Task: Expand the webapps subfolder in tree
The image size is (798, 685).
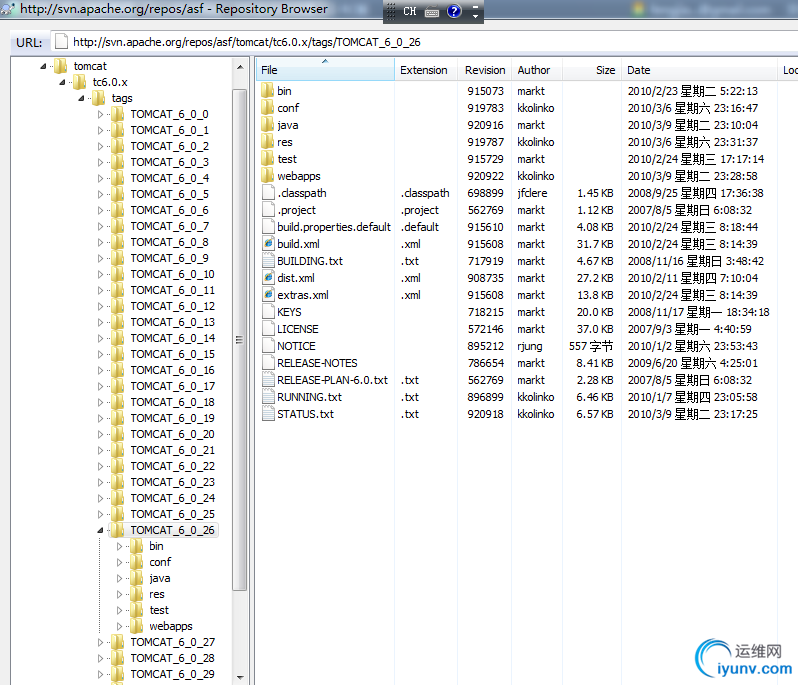Action: (x=119, y=626)
